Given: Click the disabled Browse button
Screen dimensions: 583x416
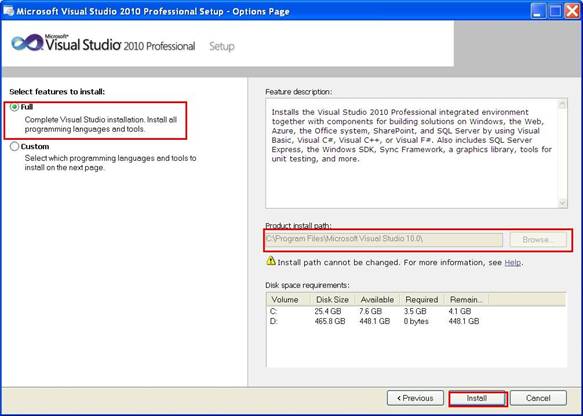Looking at the screenshot, I should coord(538,240).
